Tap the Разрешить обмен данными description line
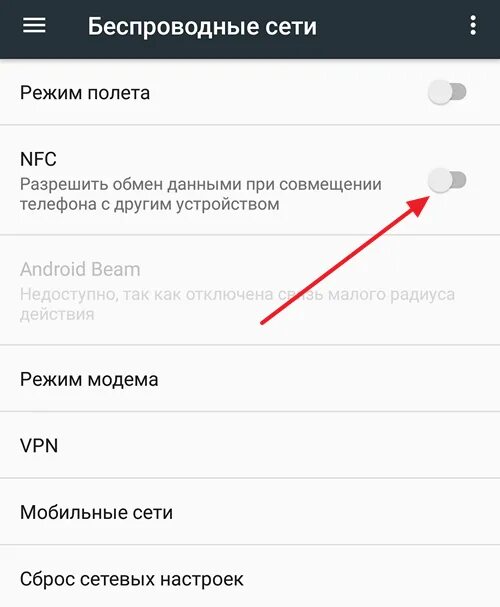Image resolution: width=500 pixels, height=607 pixels. pos(201,184)
